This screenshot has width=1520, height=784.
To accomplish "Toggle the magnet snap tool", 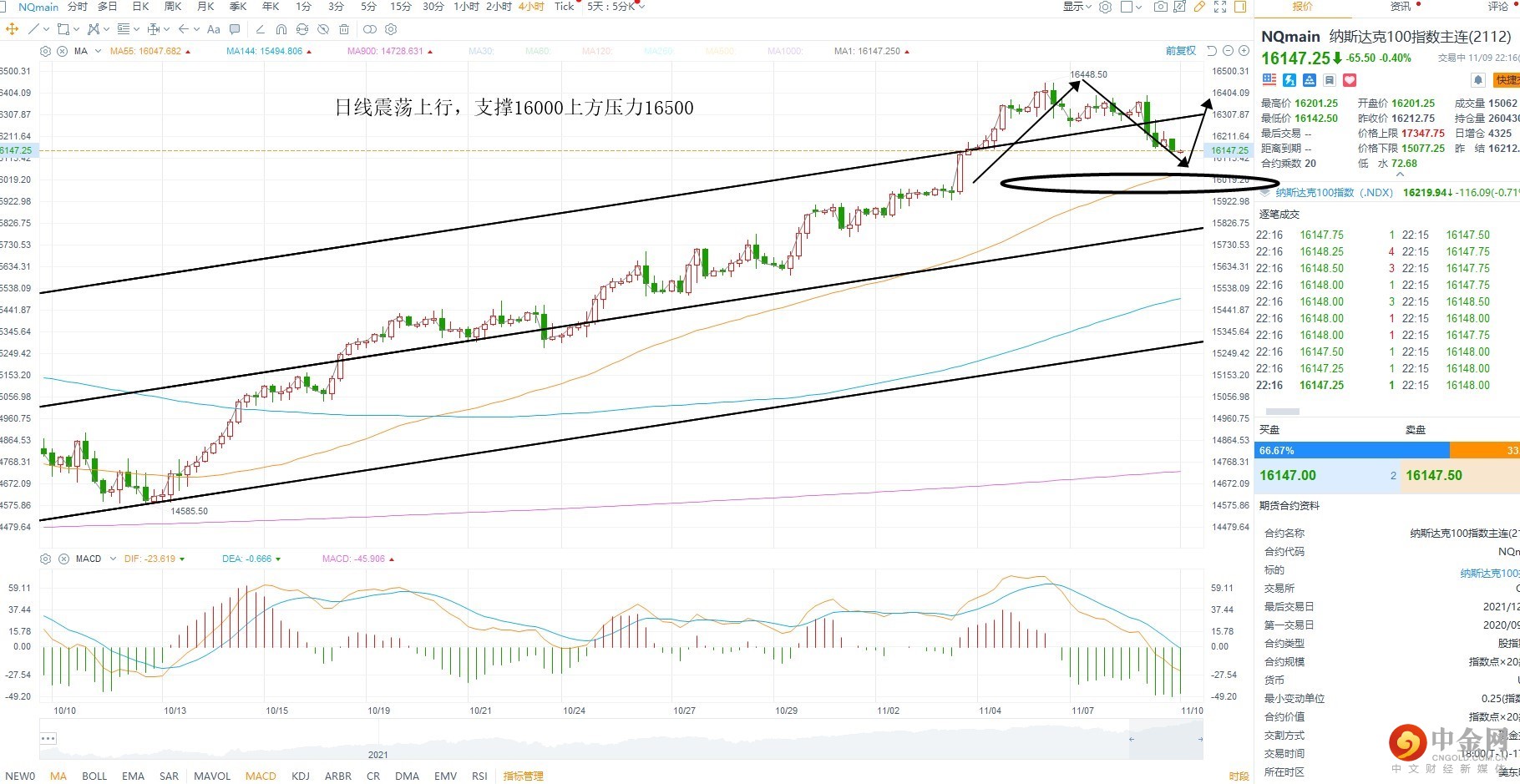I will point(281,29).
